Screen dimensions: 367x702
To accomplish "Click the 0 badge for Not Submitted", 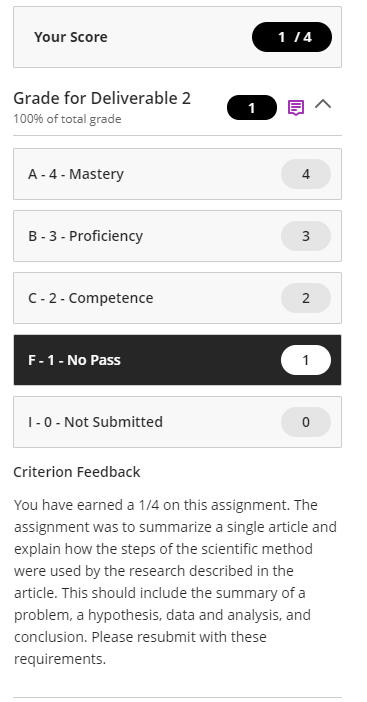I will (x=306, y=422).
